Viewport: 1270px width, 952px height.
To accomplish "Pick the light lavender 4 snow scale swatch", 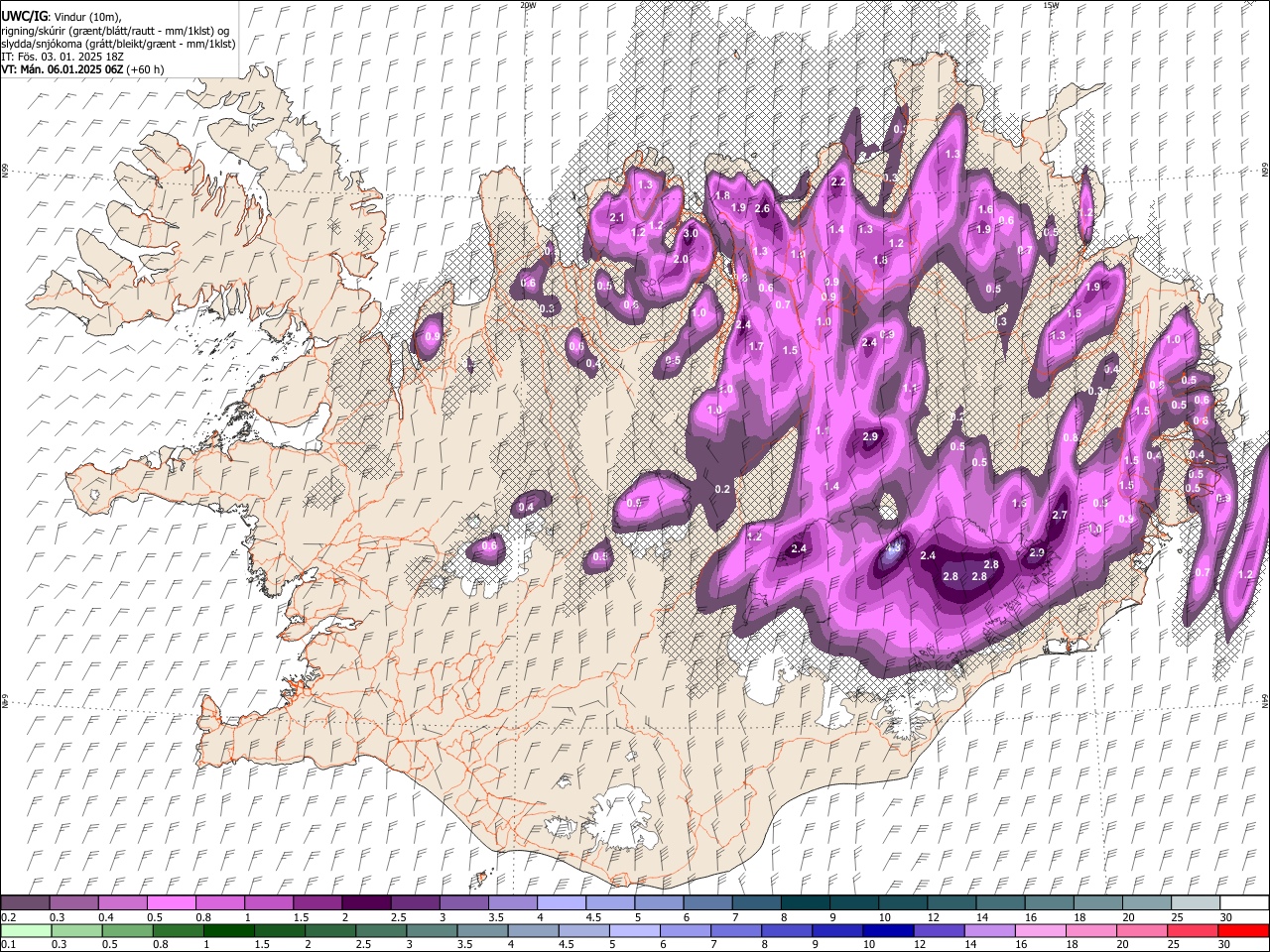I will pos(560,903).
